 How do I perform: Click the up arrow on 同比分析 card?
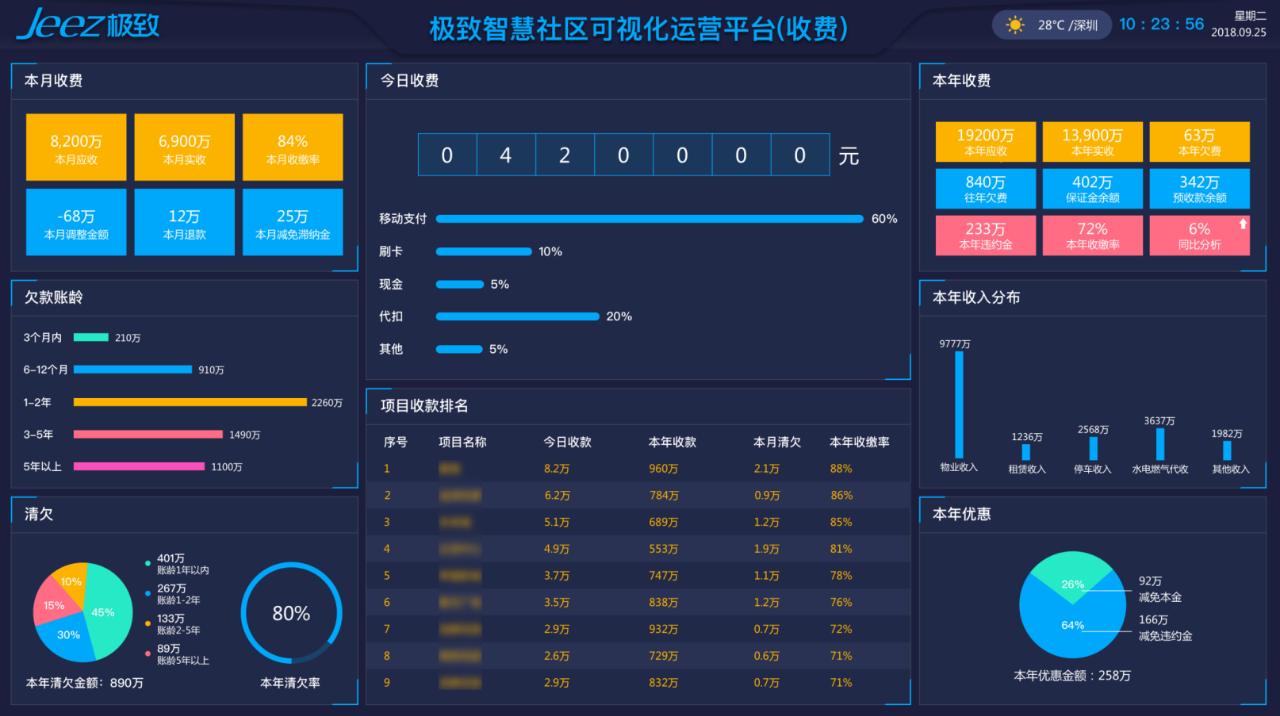click(x=1243, y=224)
